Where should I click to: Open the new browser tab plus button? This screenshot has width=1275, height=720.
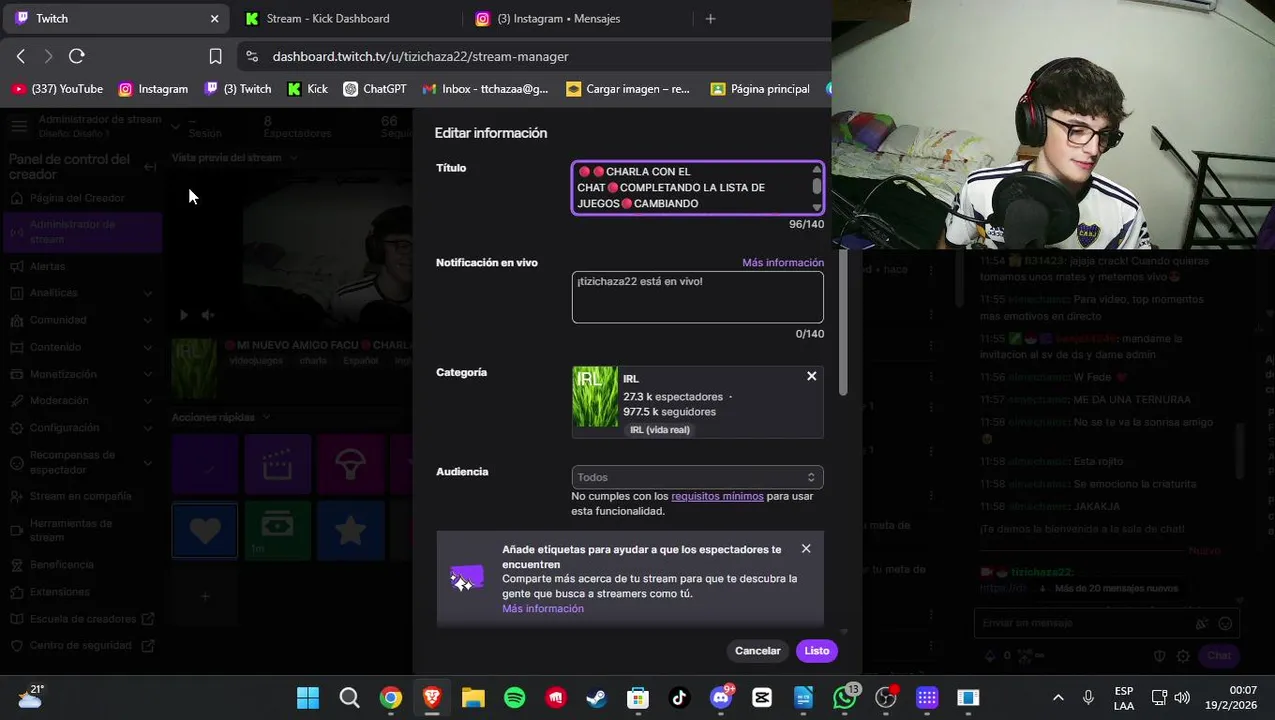[710, 18]
